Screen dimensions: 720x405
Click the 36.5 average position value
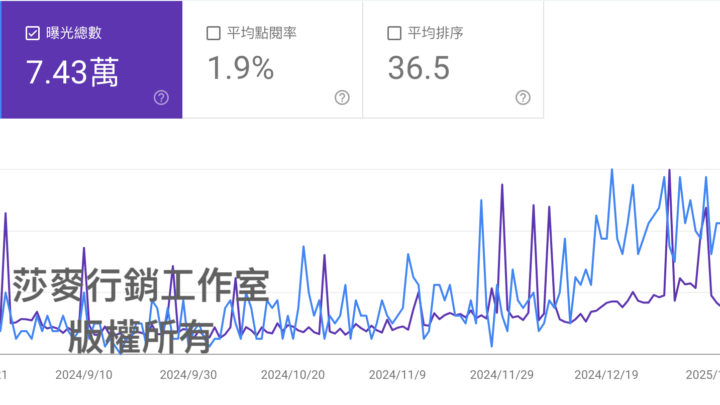(x=418, y=70)
